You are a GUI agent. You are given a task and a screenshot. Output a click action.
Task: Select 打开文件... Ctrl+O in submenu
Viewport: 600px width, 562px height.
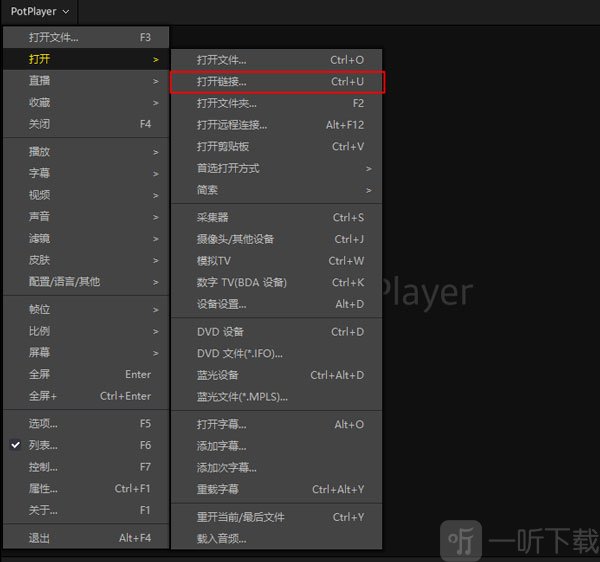[x=277, y=60]
